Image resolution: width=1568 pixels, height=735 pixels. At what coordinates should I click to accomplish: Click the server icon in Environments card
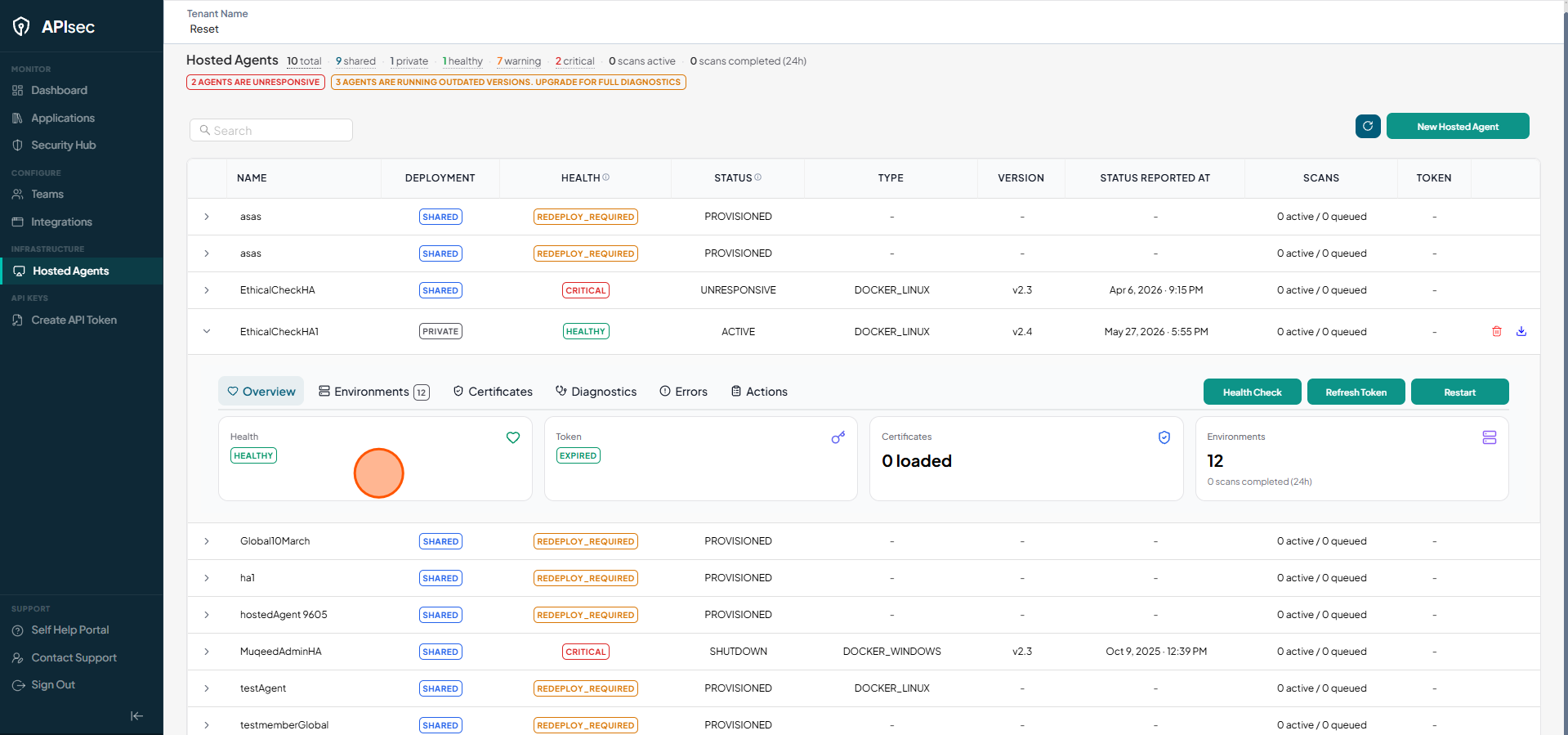pyautogui.click(x=1490, y=437)
